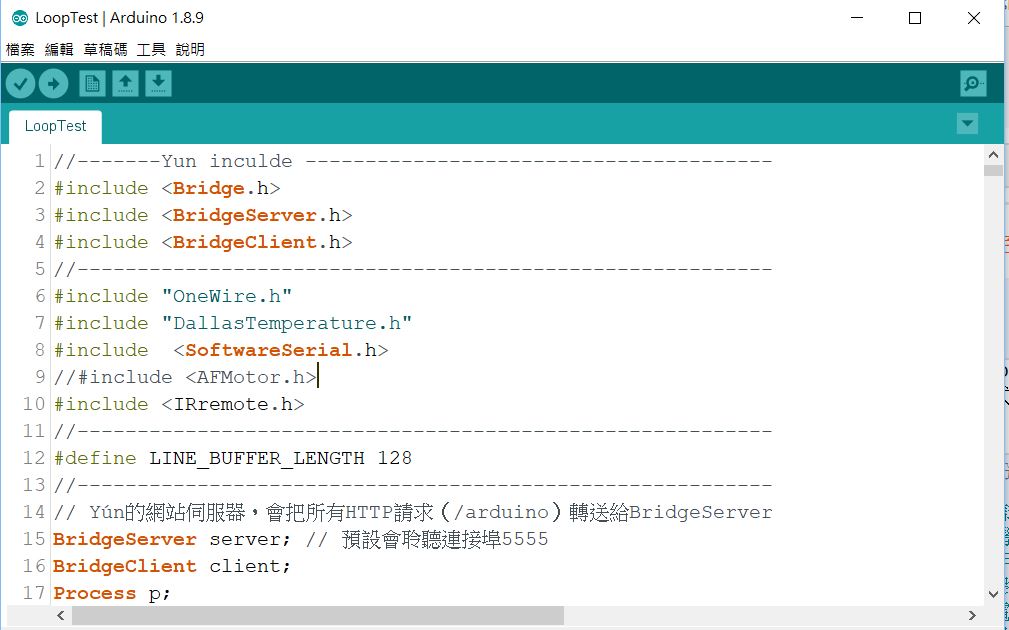Open the Serial Monitor magnifier icon

click(973, 84)
